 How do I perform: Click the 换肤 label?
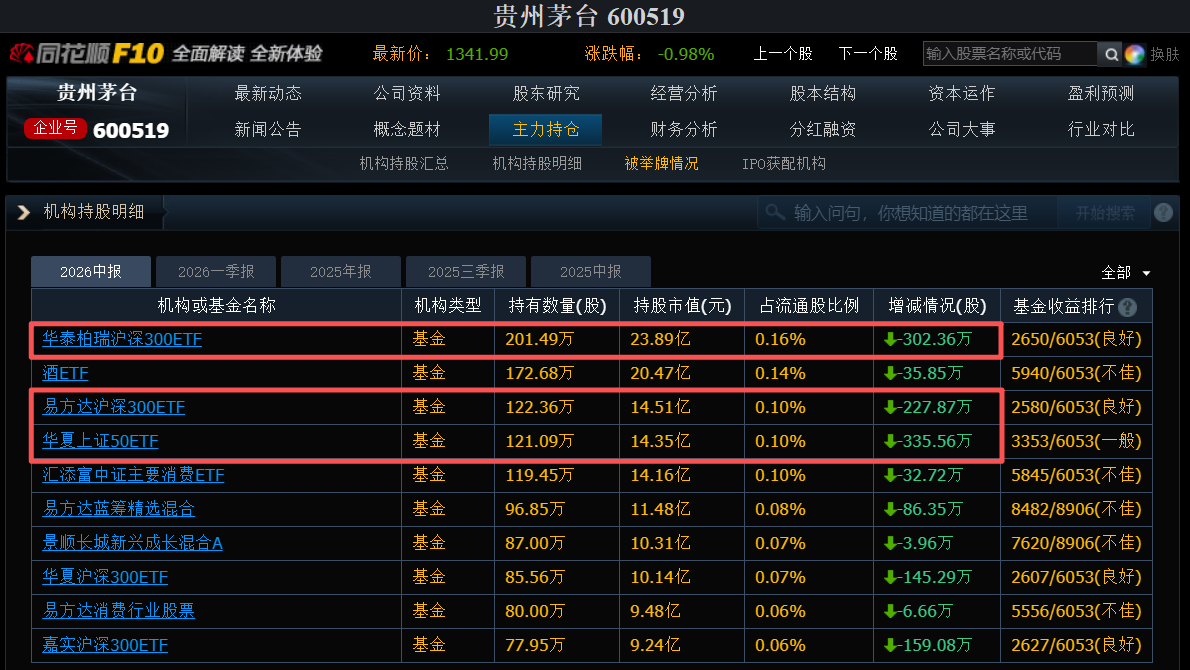click(x=1164, y=54)
